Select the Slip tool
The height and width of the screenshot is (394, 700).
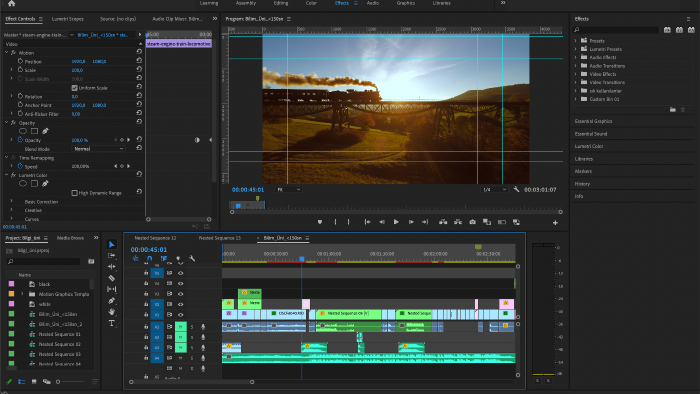pos(112,289)
